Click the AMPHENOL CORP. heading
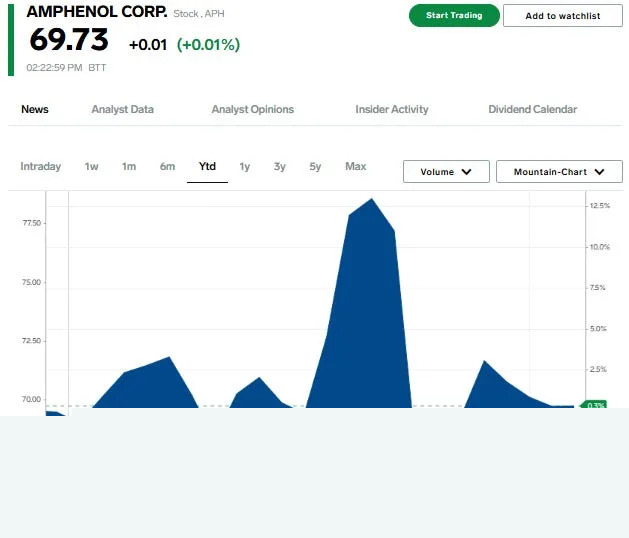Screen dimensions: 629x538 [x=97, y=12]
